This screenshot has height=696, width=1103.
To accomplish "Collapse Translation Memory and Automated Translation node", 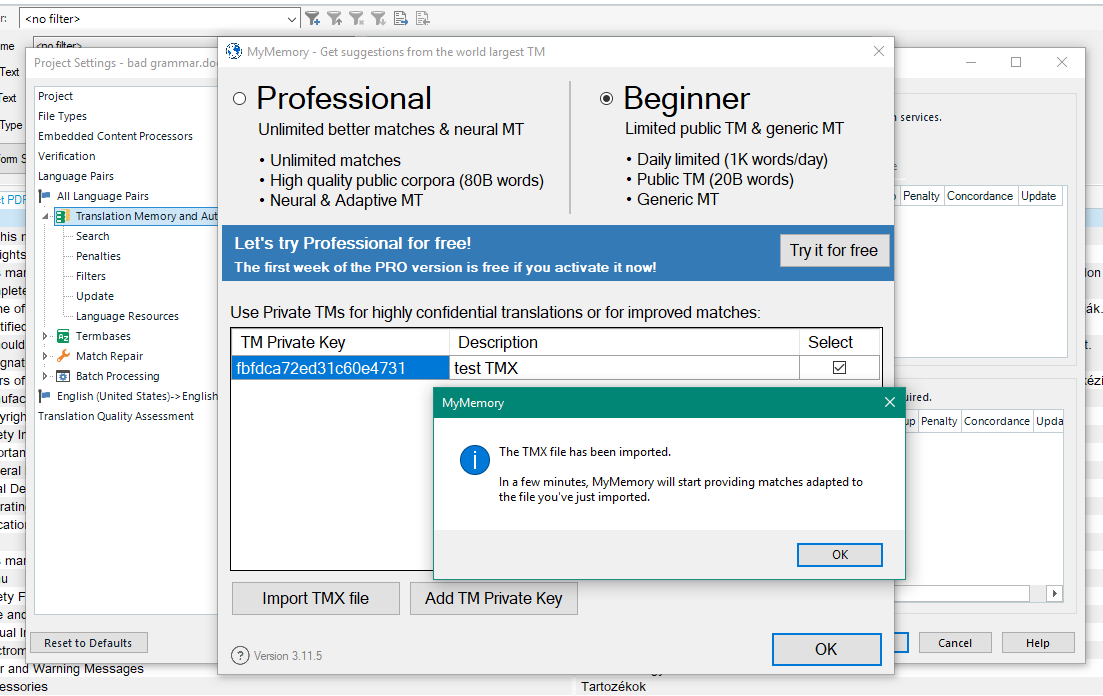I will [x=45, y=216].
